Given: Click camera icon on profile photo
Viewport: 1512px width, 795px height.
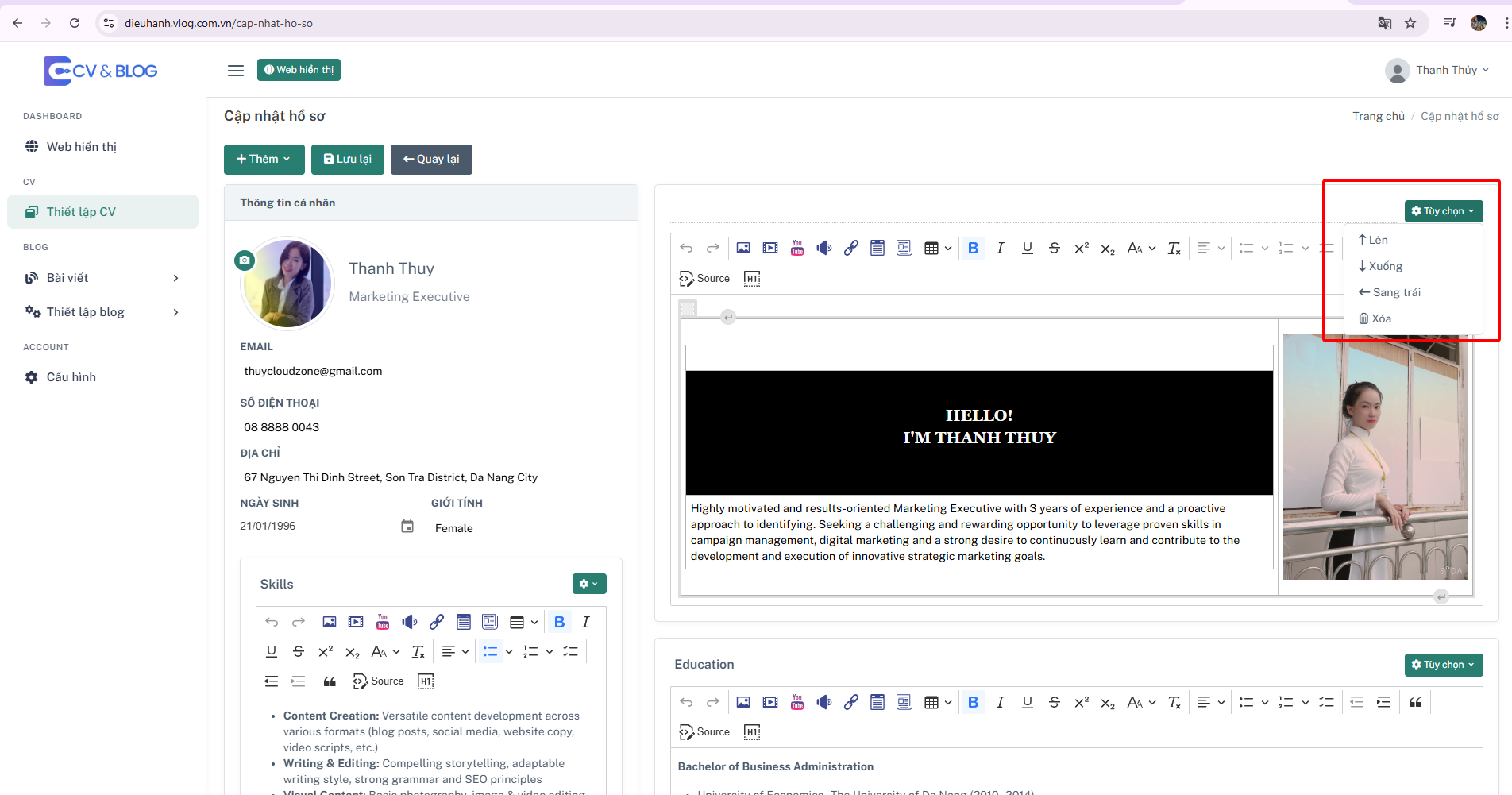Looking at the screenshot, I should (x=245, y=260).
